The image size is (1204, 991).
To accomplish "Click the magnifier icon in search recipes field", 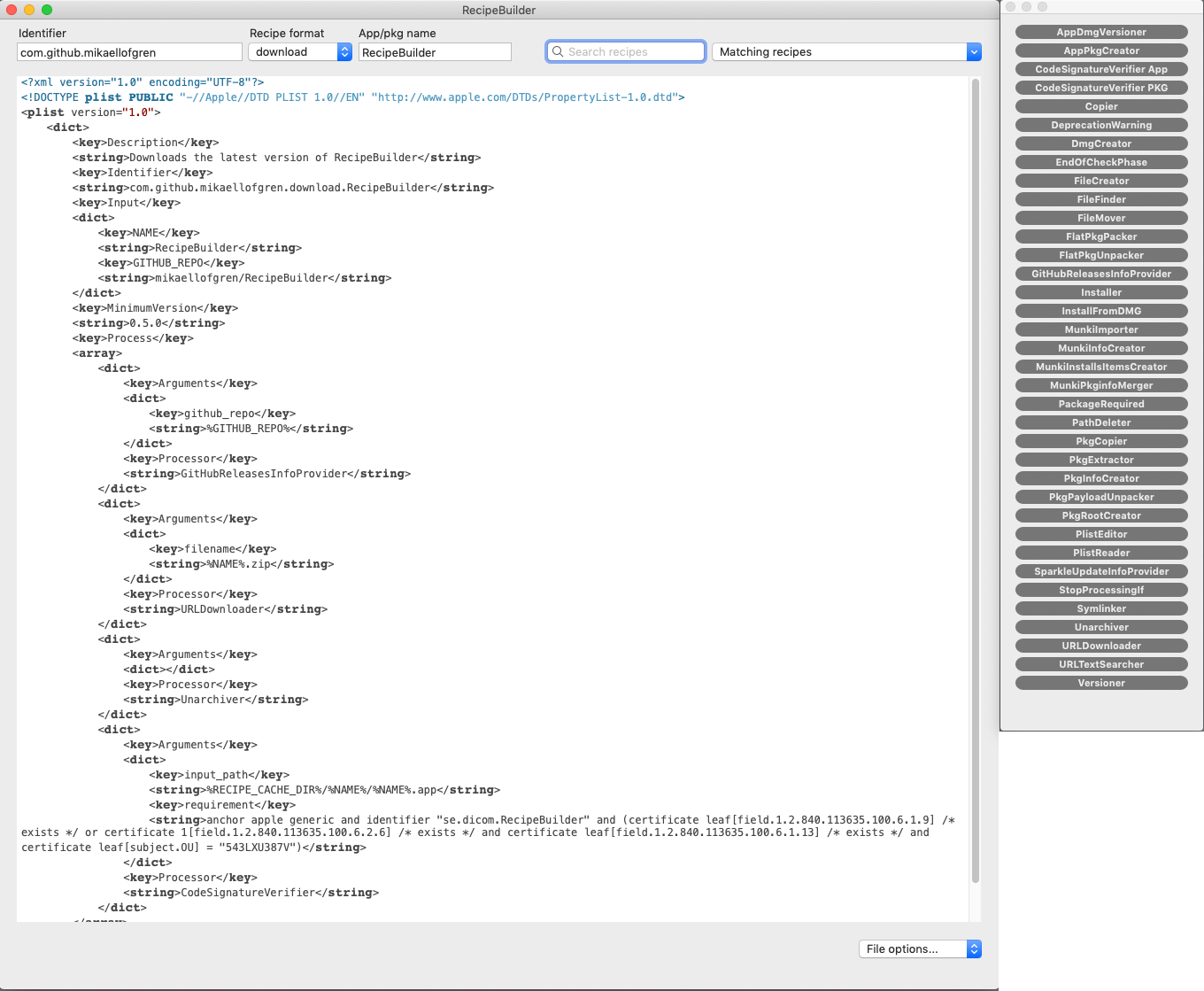I will tap(558, 51).
